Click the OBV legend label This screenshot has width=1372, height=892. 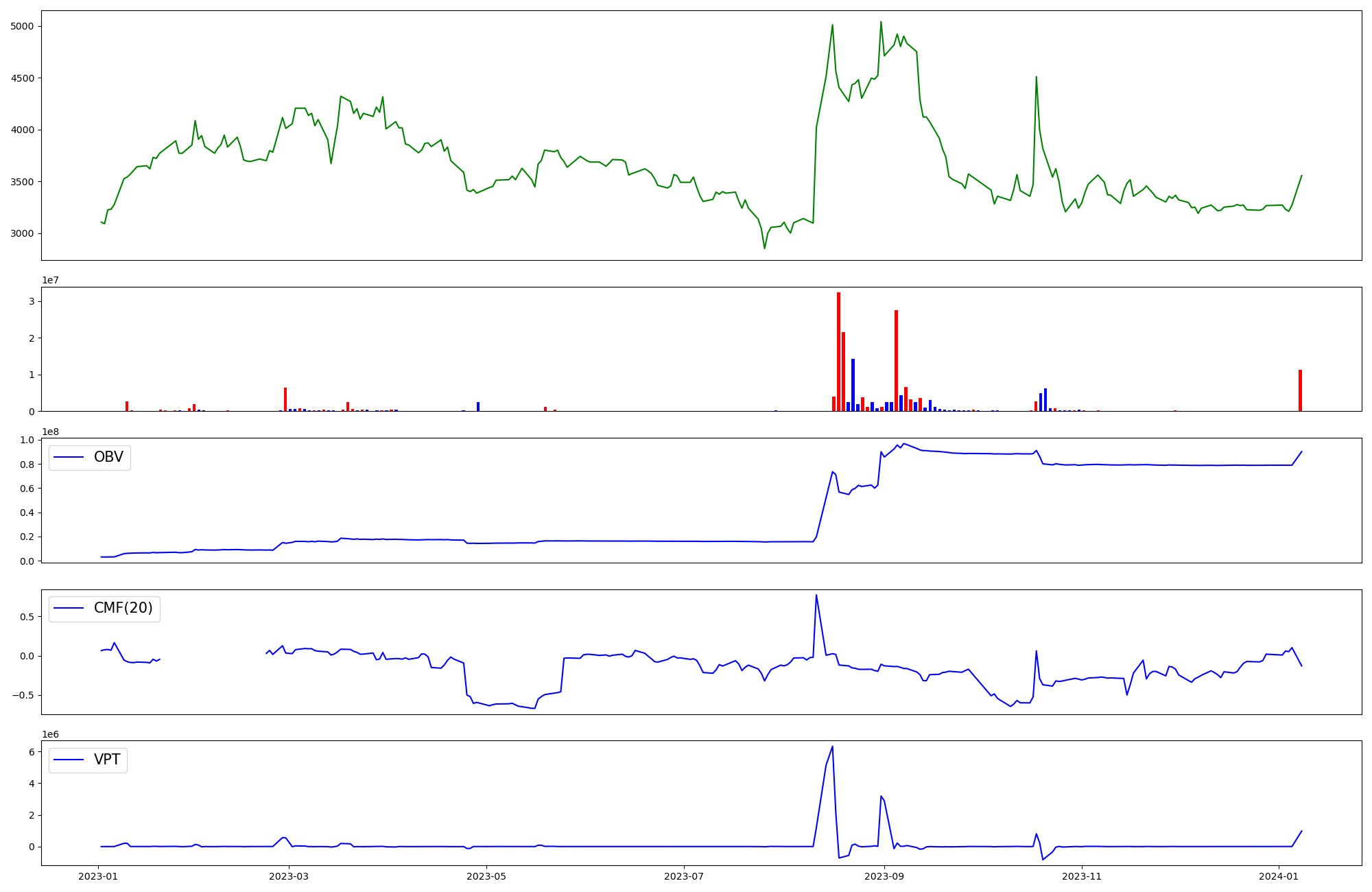coord(108,458)
